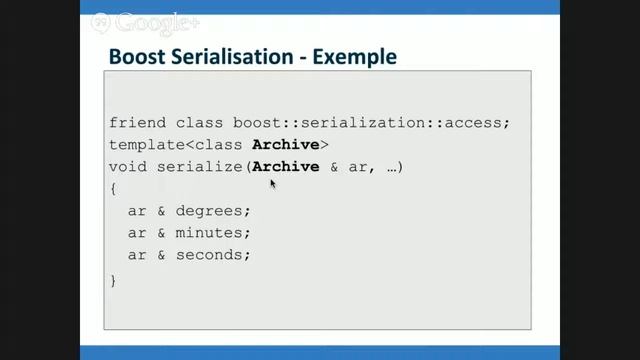640x360 pixels.
Task: Click the closing curly brace
Action: [113, 281]
